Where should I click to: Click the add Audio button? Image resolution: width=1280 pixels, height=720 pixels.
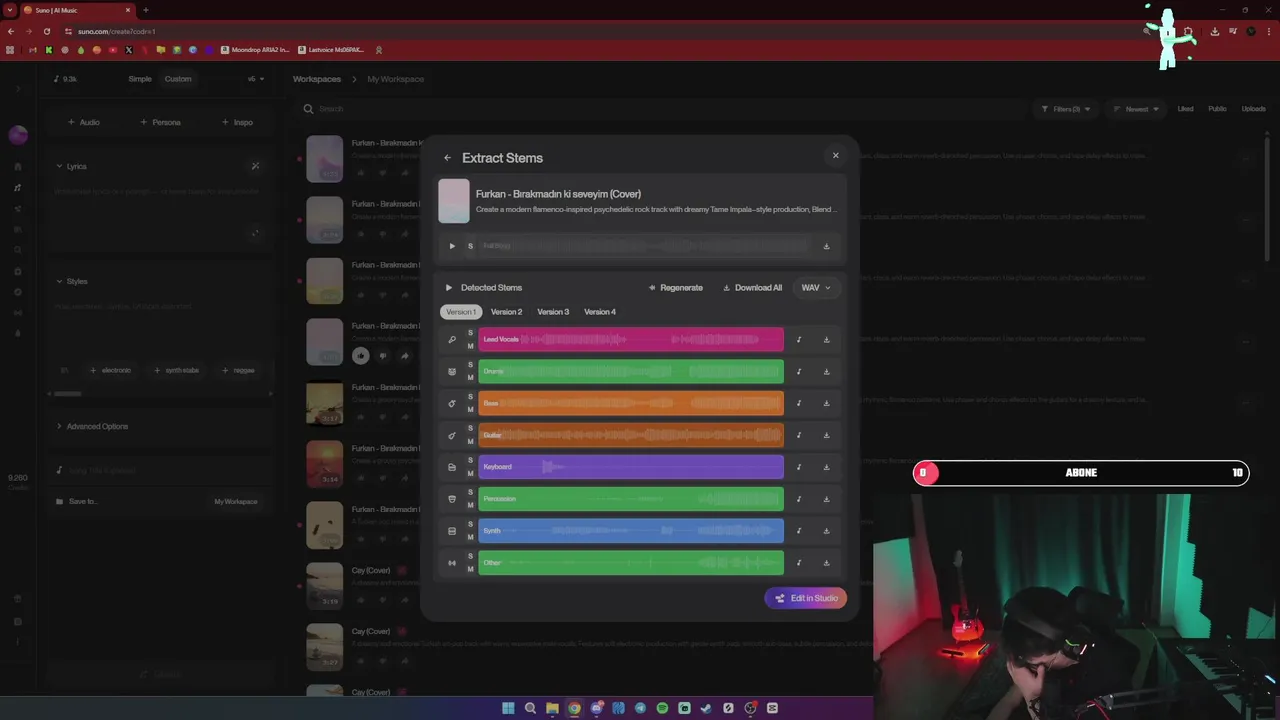[84, 122]
